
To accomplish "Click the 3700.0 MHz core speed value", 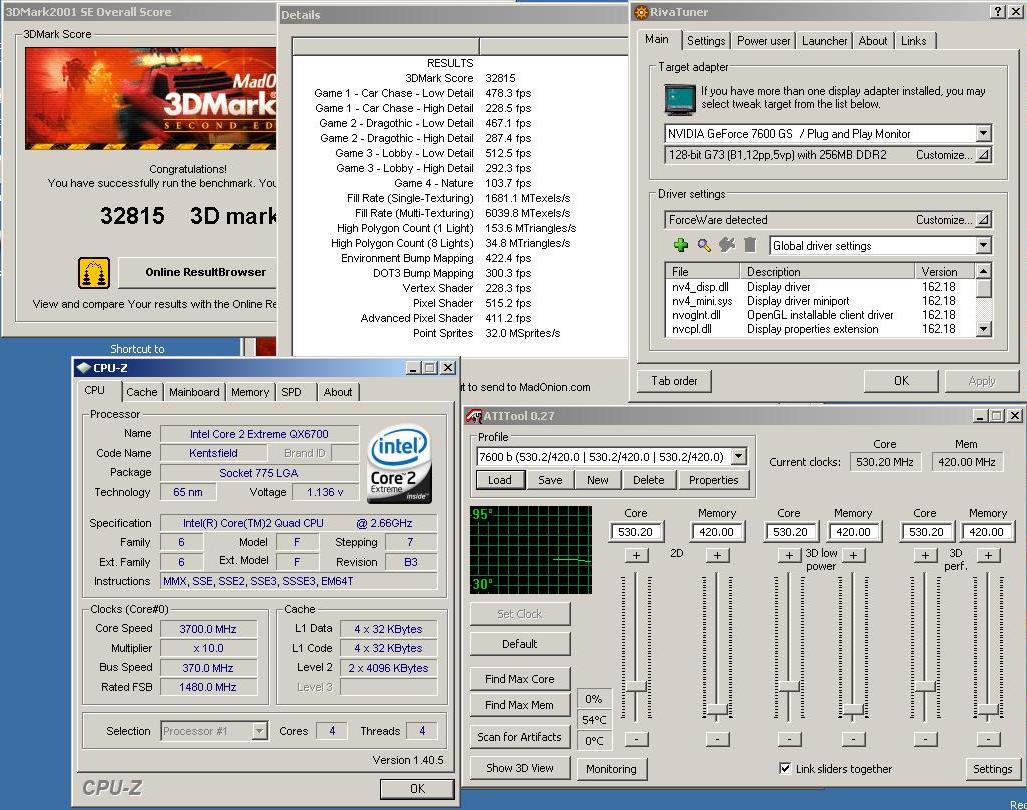I will click(208, 629).
